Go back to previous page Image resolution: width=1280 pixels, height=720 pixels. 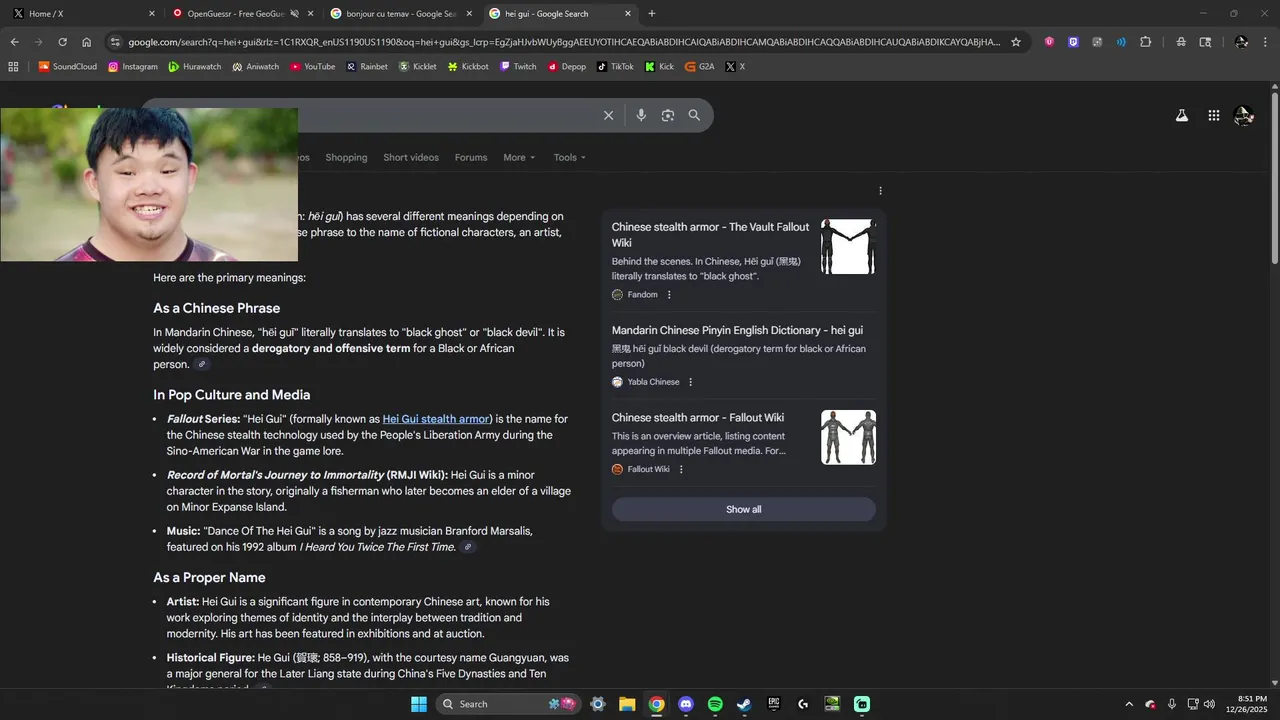[x=14, y=42]
